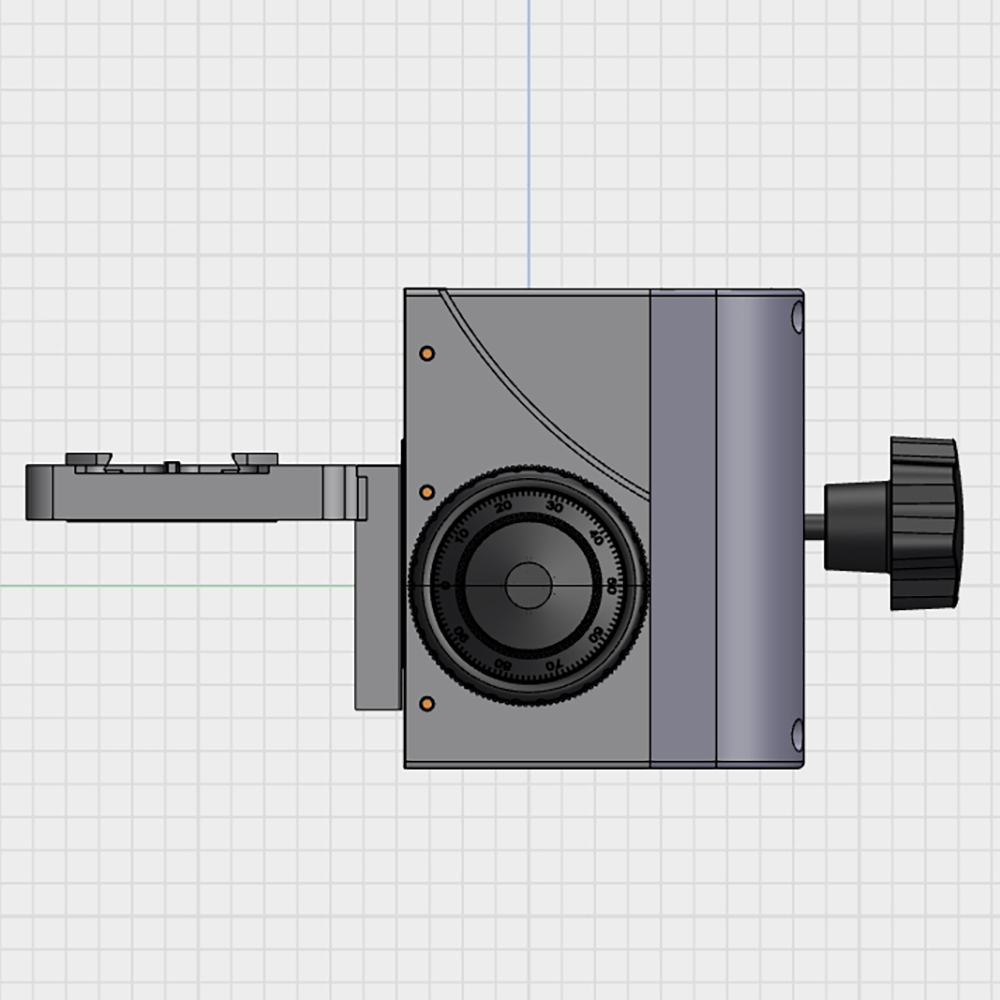Select the upper oval hole on the housing's right edge

point(797,318)
